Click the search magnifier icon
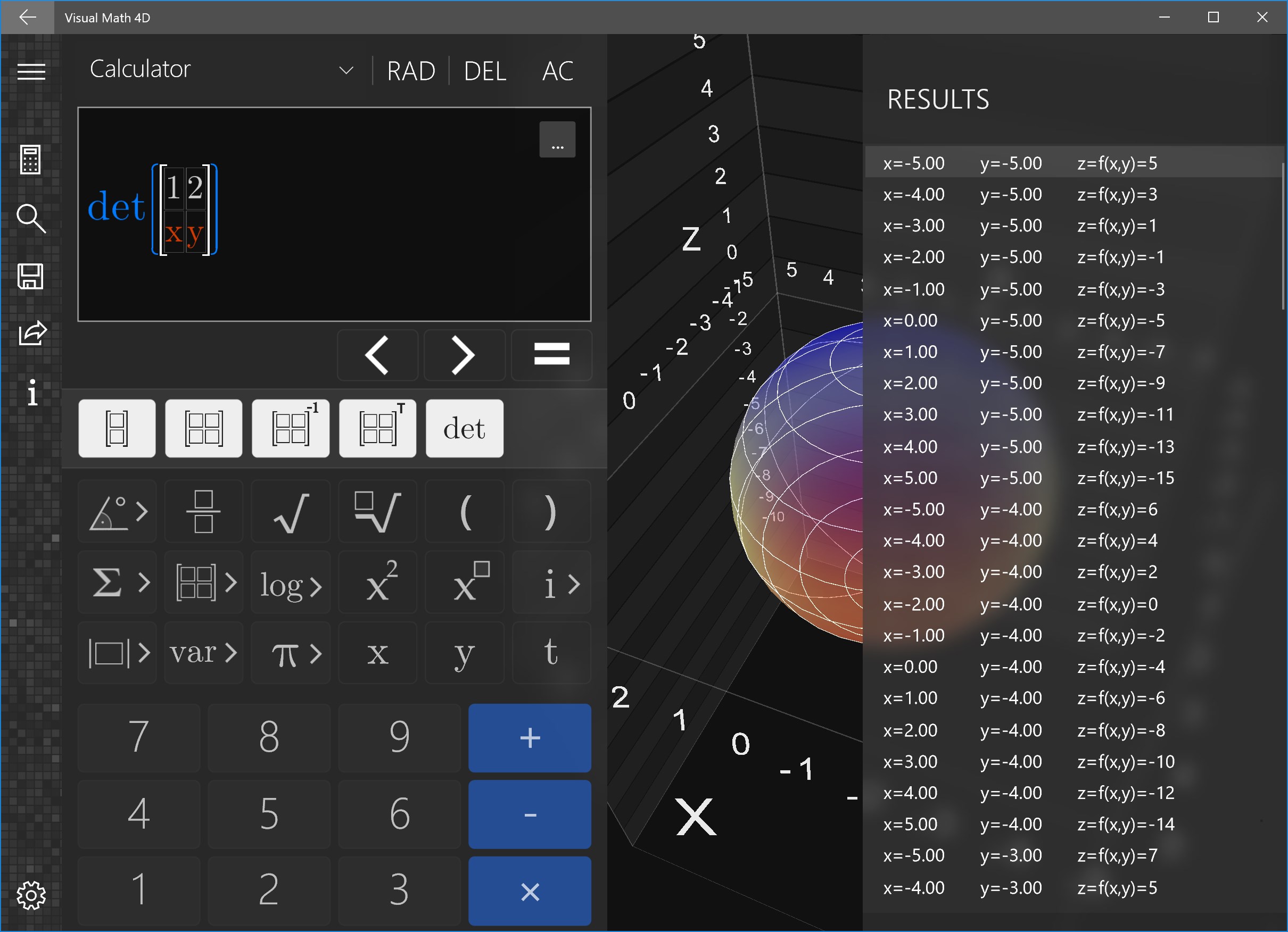 [31, 219]
